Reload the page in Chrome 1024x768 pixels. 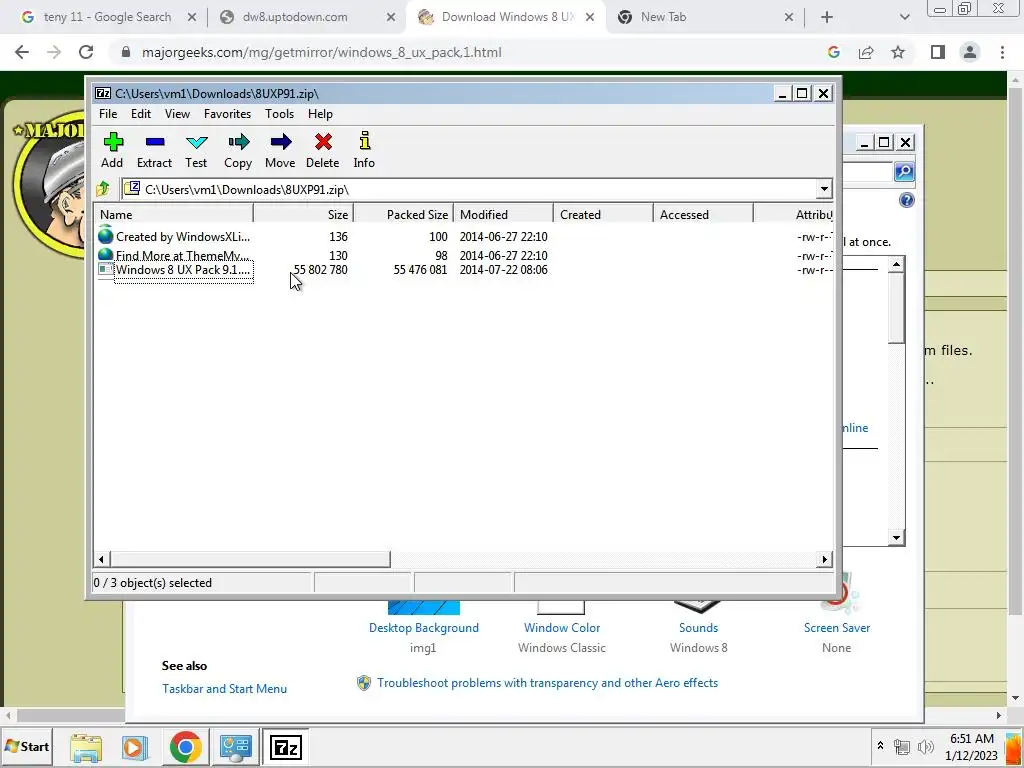tap(86, 52)
